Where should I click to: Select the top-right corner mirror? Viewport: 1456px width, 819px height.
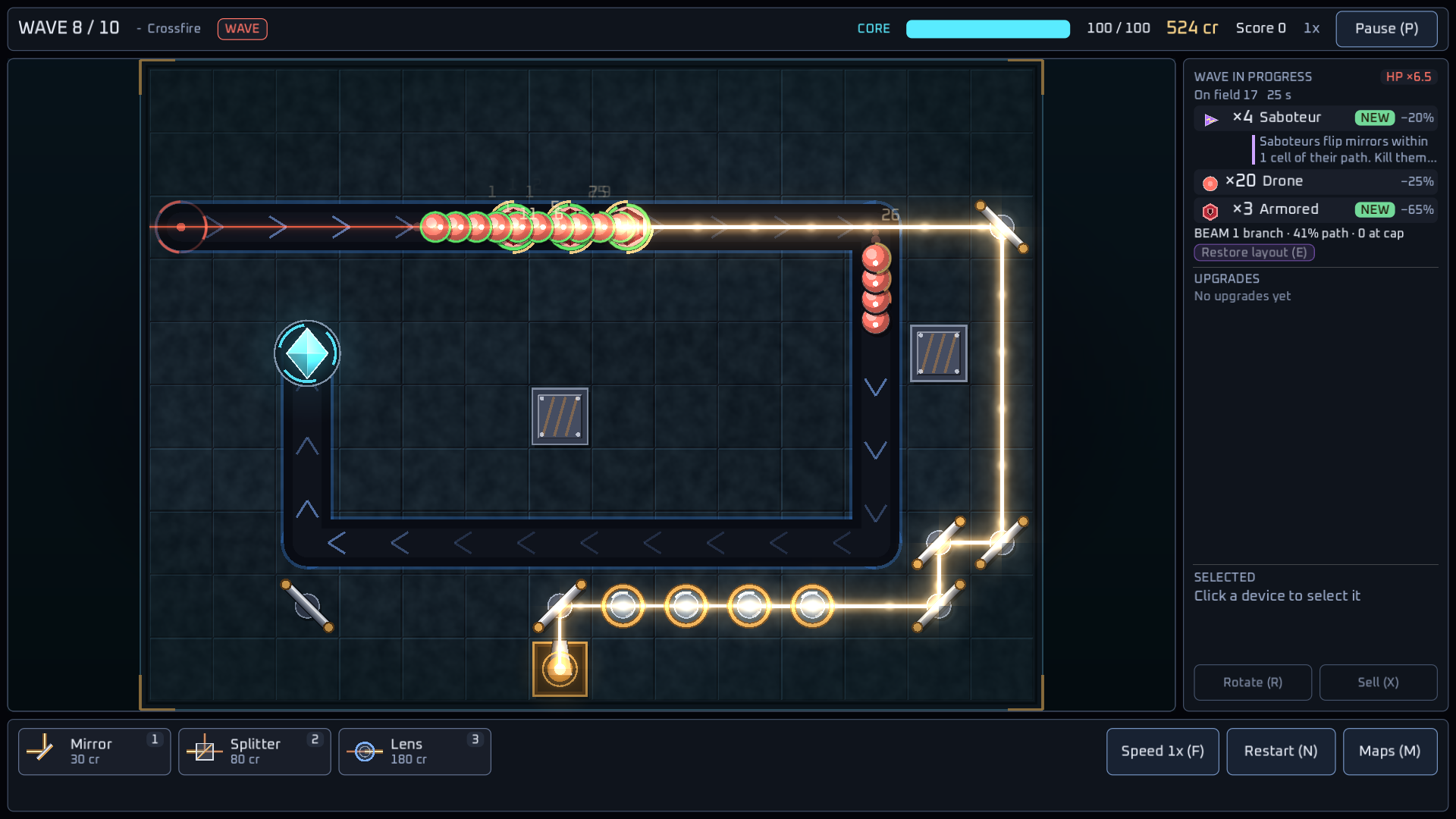click(x=1002, y=227)
